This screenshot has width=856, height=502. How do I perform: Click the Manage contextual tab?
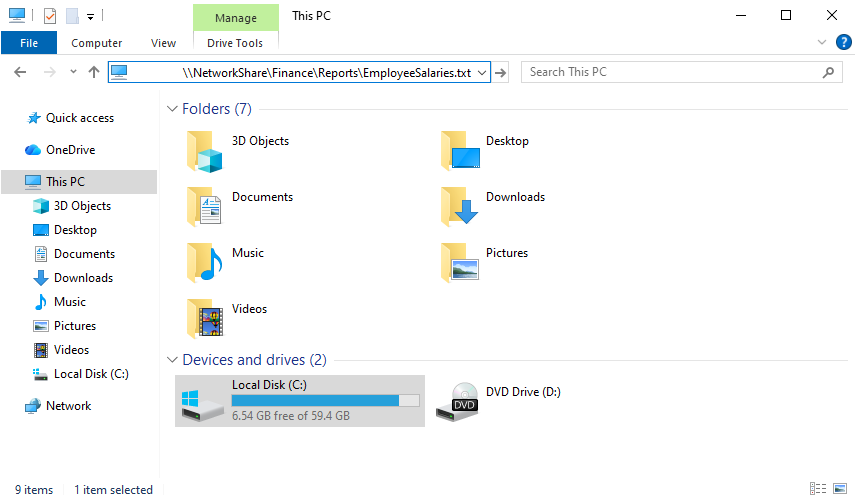[236, 18]
